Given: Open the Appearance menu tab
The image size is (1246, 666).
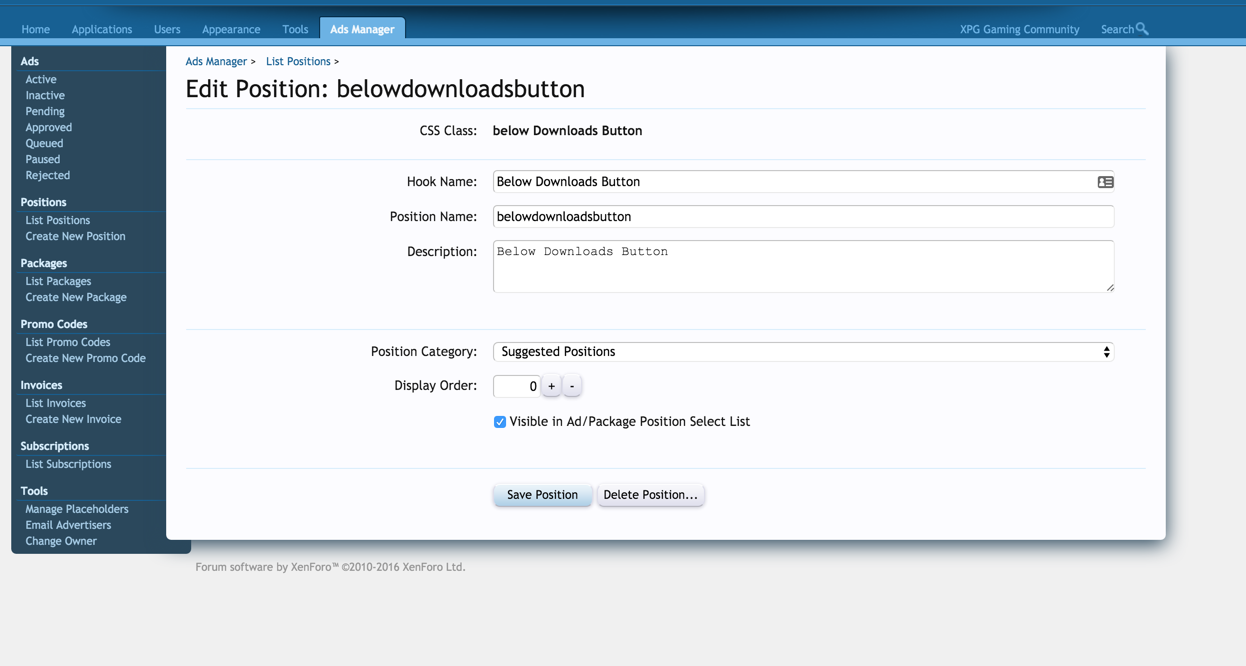Looking at the screenshot, I should coord(231,29).
